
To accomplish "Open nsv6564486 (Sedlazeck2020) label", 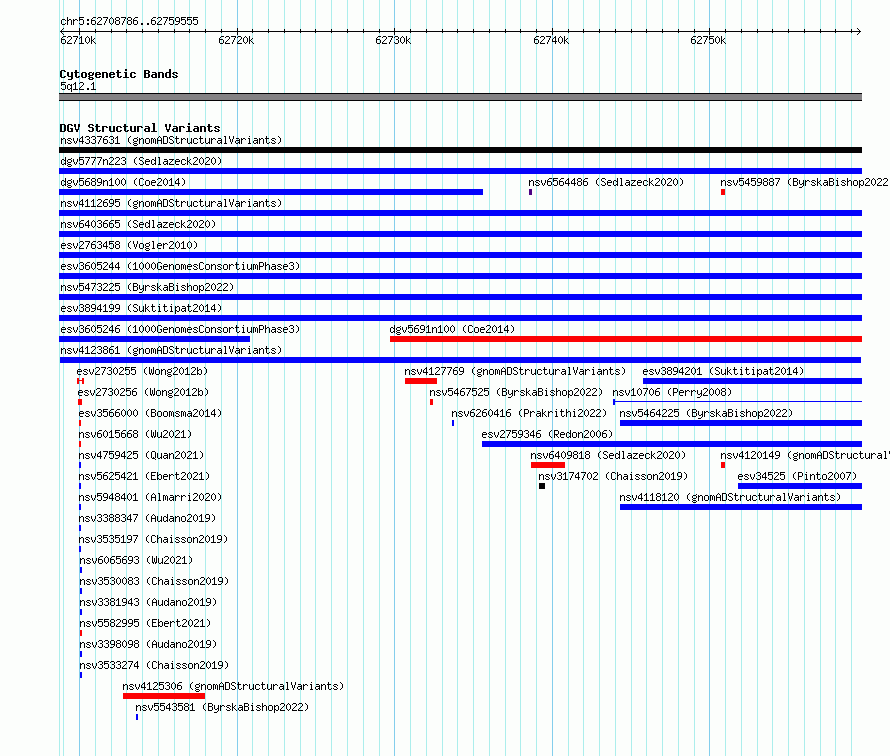I will [x=606, y=182].
